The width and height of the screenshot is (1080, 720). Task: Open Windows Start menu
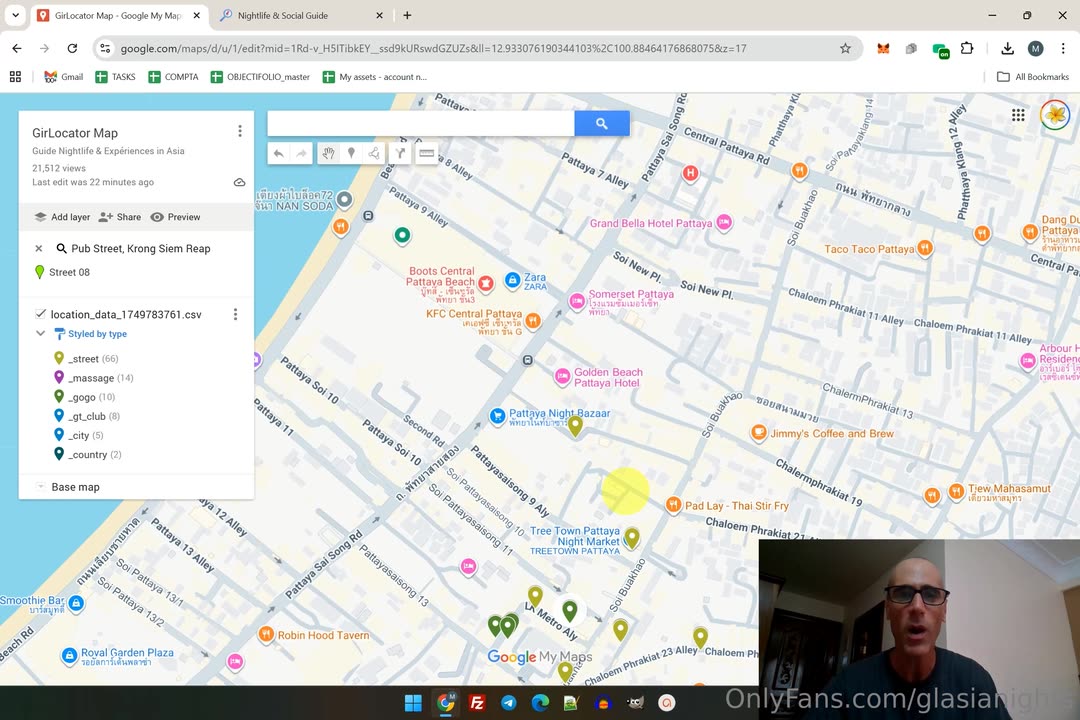point(413,703)
